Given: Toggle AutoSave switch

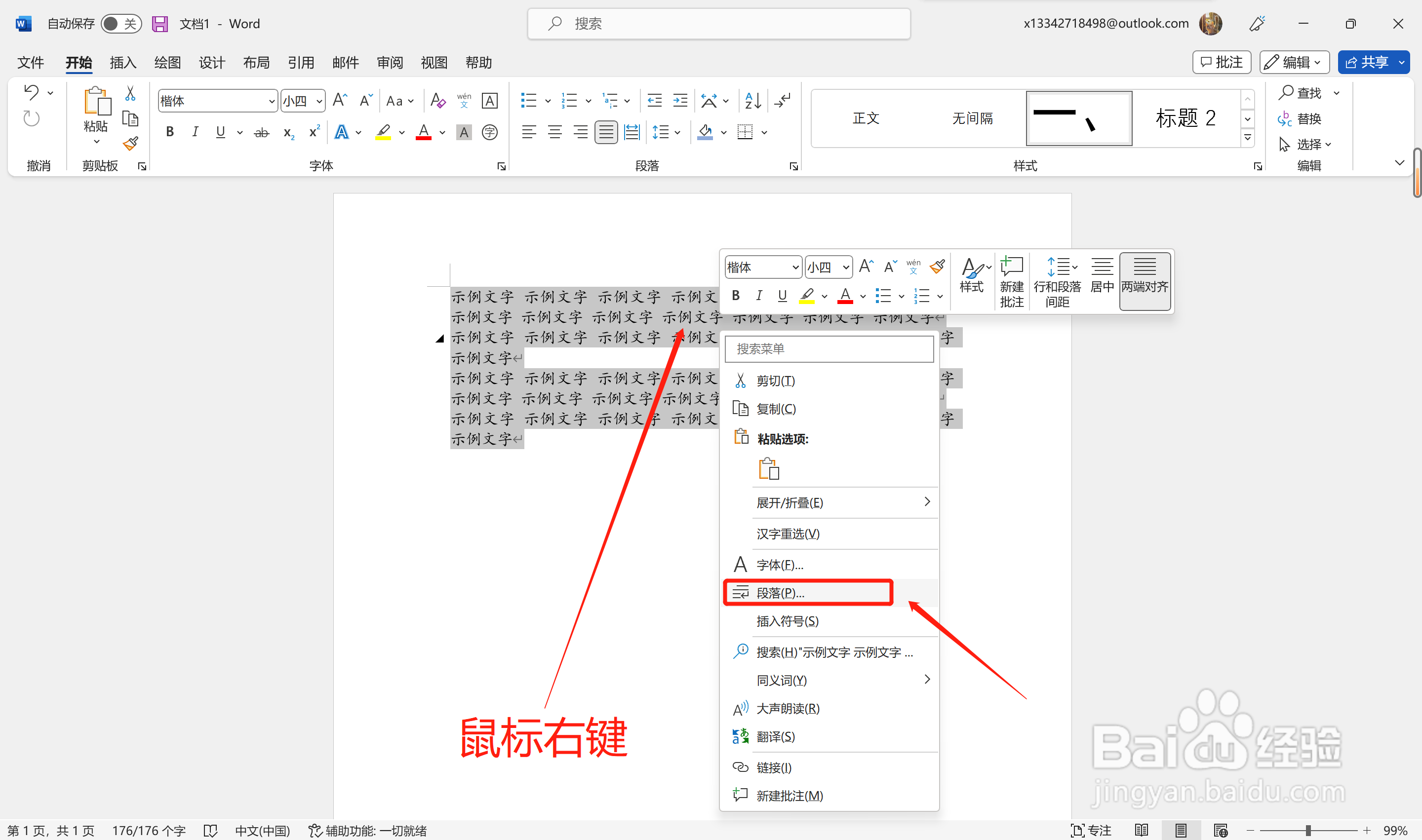Looking at the screenshot, I should coord(121,24).
